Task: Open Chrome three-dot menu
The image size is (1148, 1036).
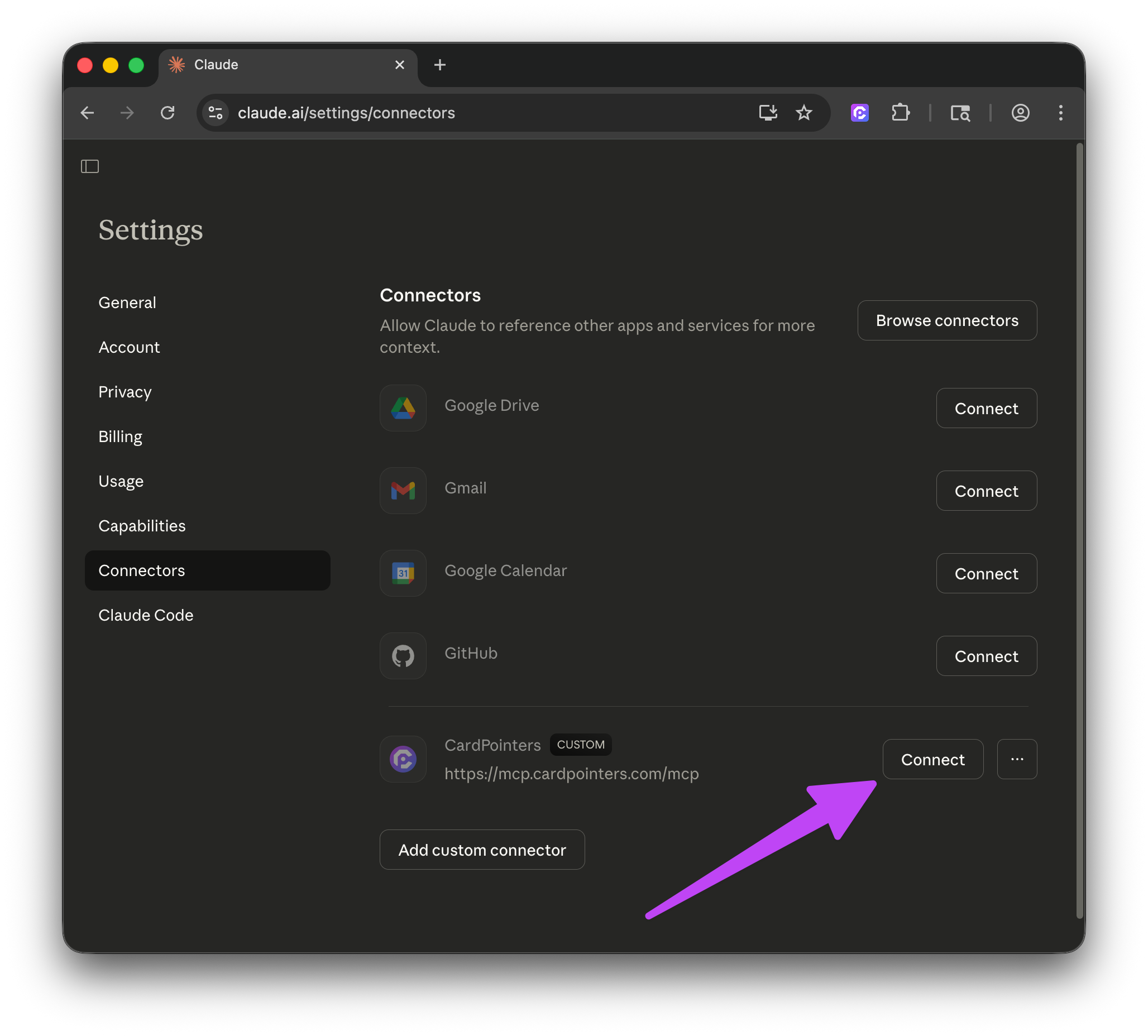Action: (1060, 113)
